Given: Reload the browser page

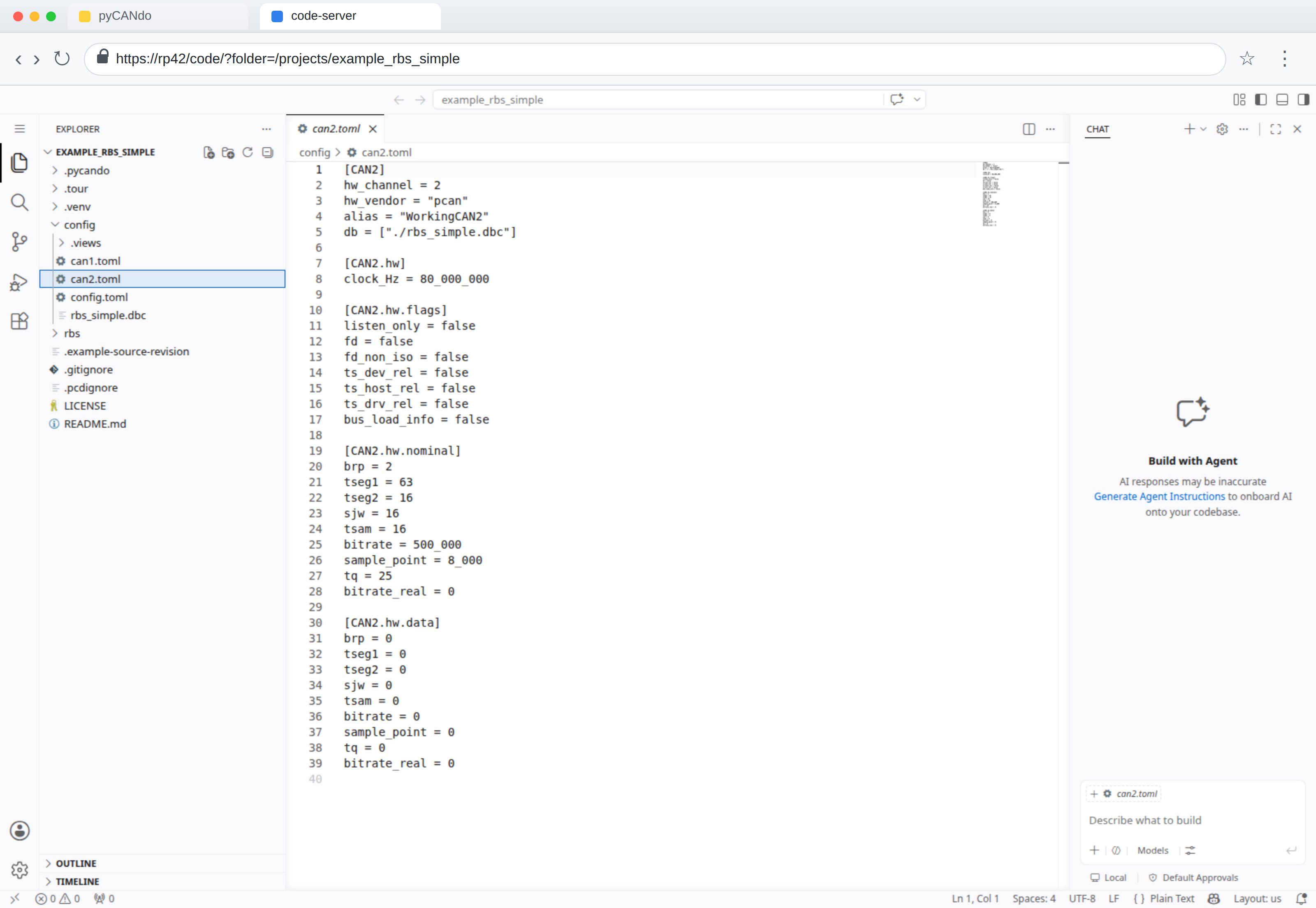Looking at the screenshot, I should point(61,58).
